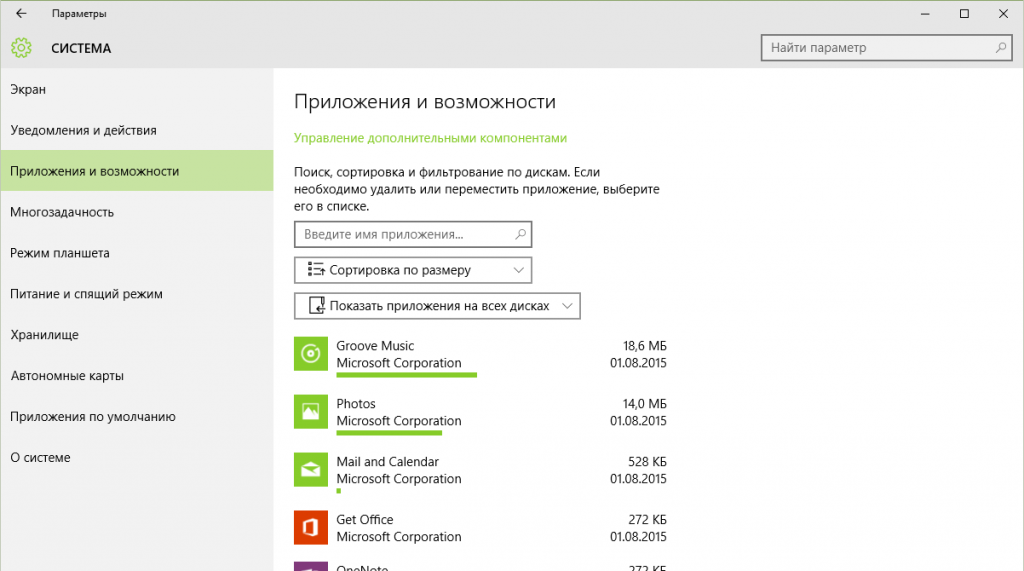Open Многозадачность settings
Viewport: 1024px width, 571px height.
point(136,212)
